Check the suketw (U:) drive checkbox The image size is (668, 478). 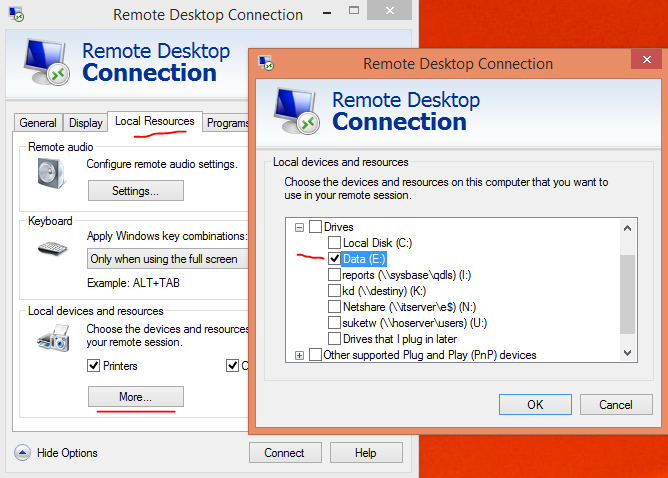[334, 323]
